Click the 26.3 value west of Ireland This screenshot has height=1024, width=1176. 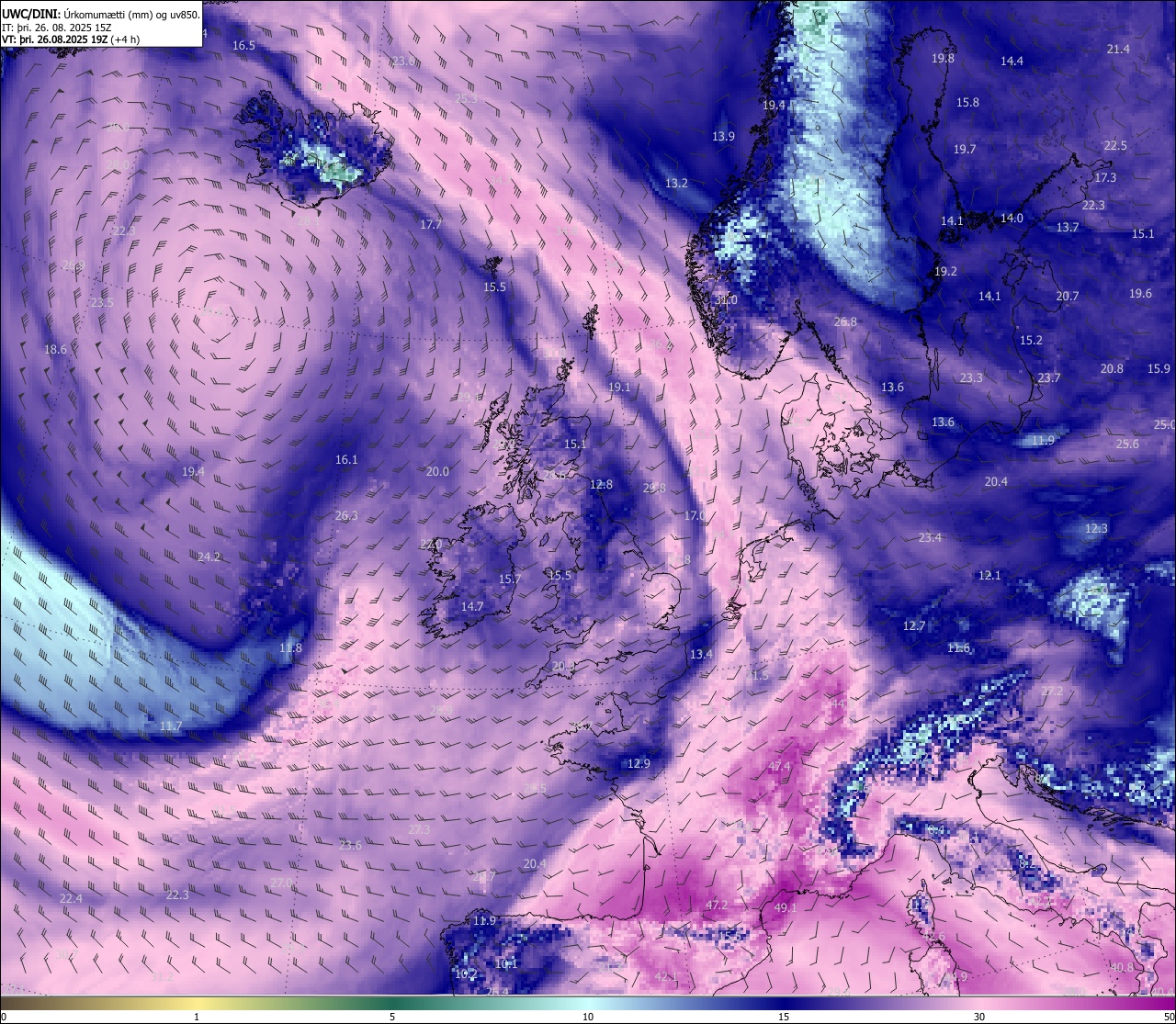346,516
